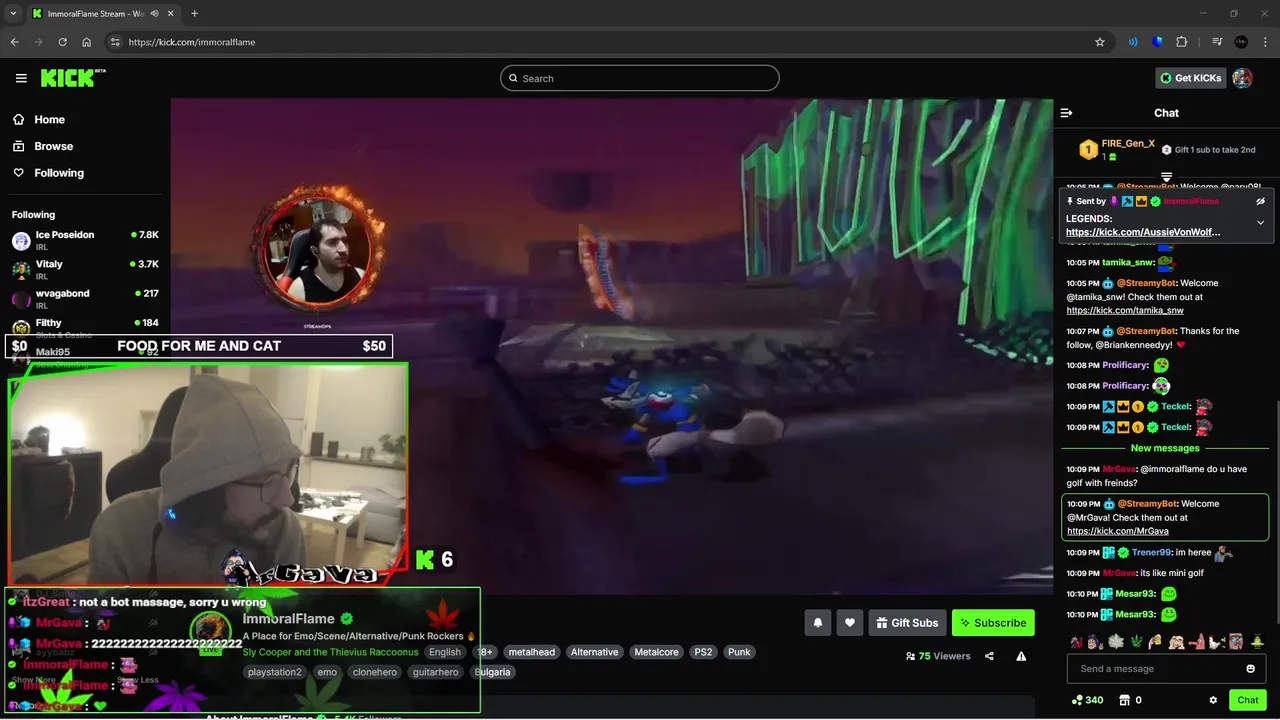This screenshot has height=720, width=1280.
Task: Click the Sly Cooper game category link
Action: [330, 652]
